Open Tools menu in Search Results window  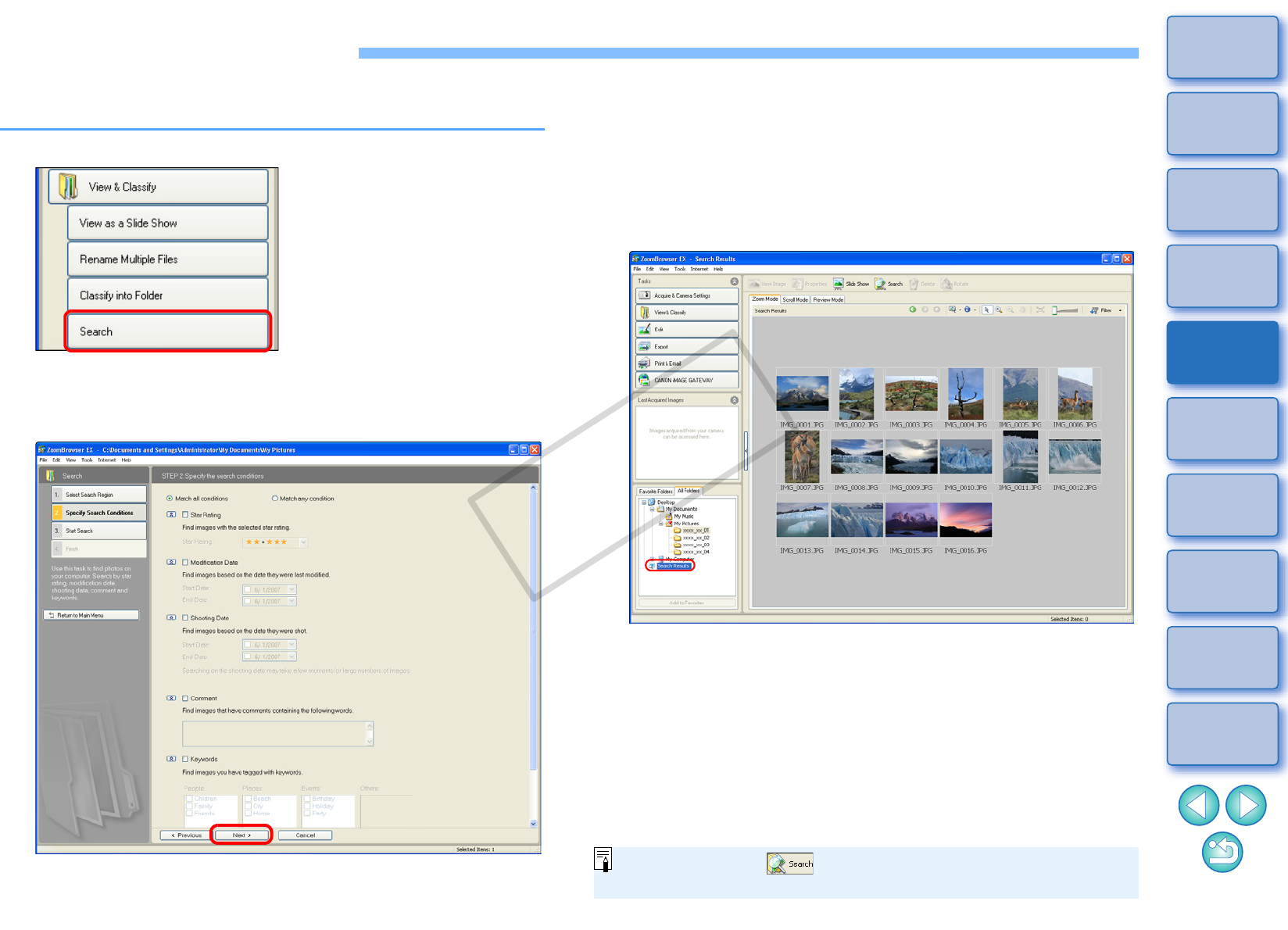[680, 269]
